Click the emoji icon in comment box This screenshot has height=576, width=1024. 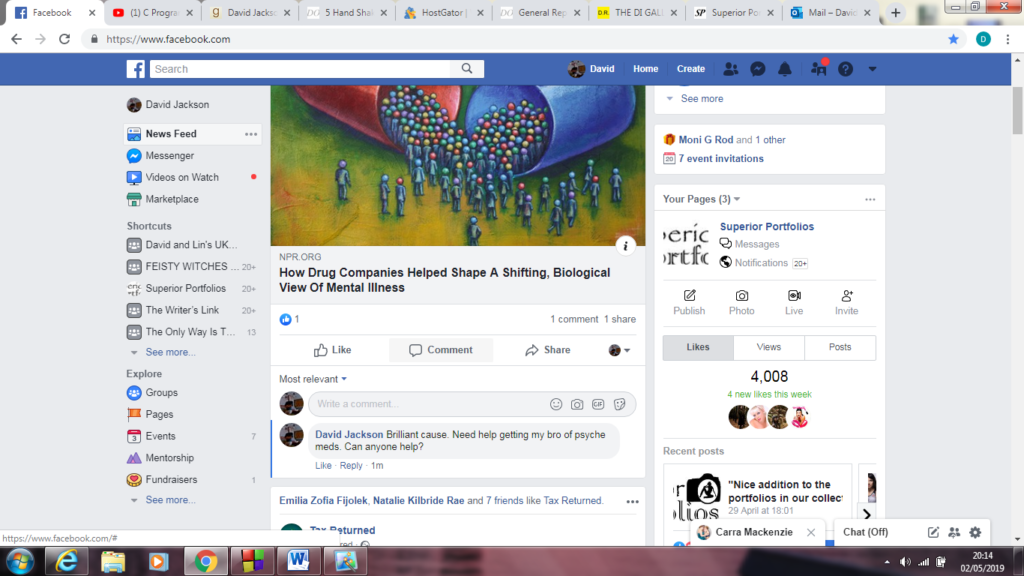556,404
